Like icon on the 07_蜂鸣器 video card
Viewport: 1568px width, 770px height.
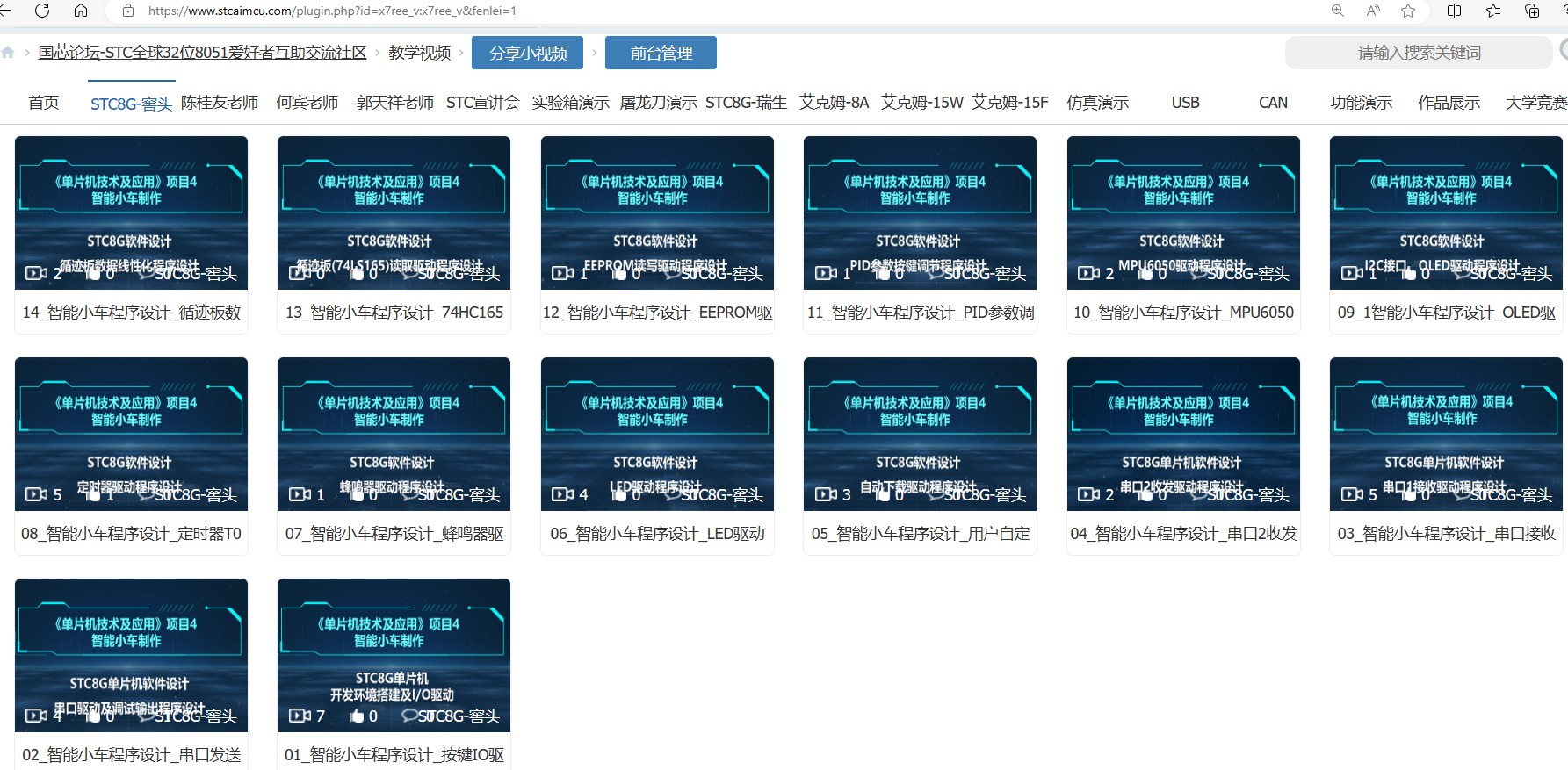click(358, 494)
